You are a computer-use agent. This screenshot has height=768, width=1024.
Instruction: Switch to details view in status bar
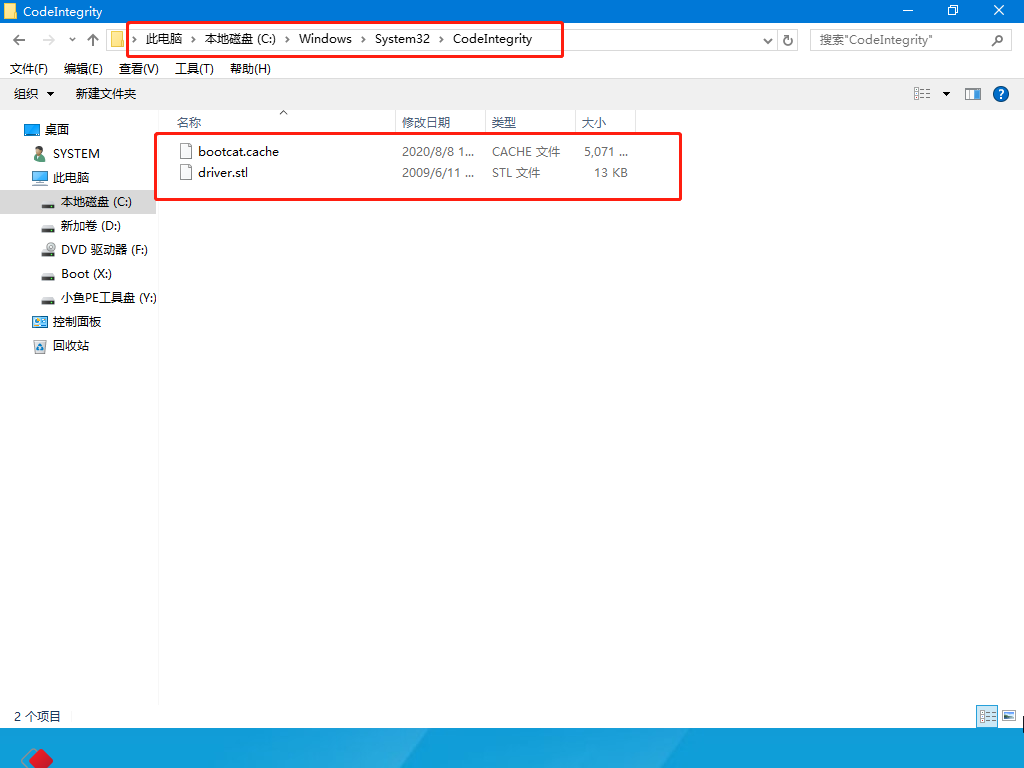pyautogui.click(x=987, y=716)
